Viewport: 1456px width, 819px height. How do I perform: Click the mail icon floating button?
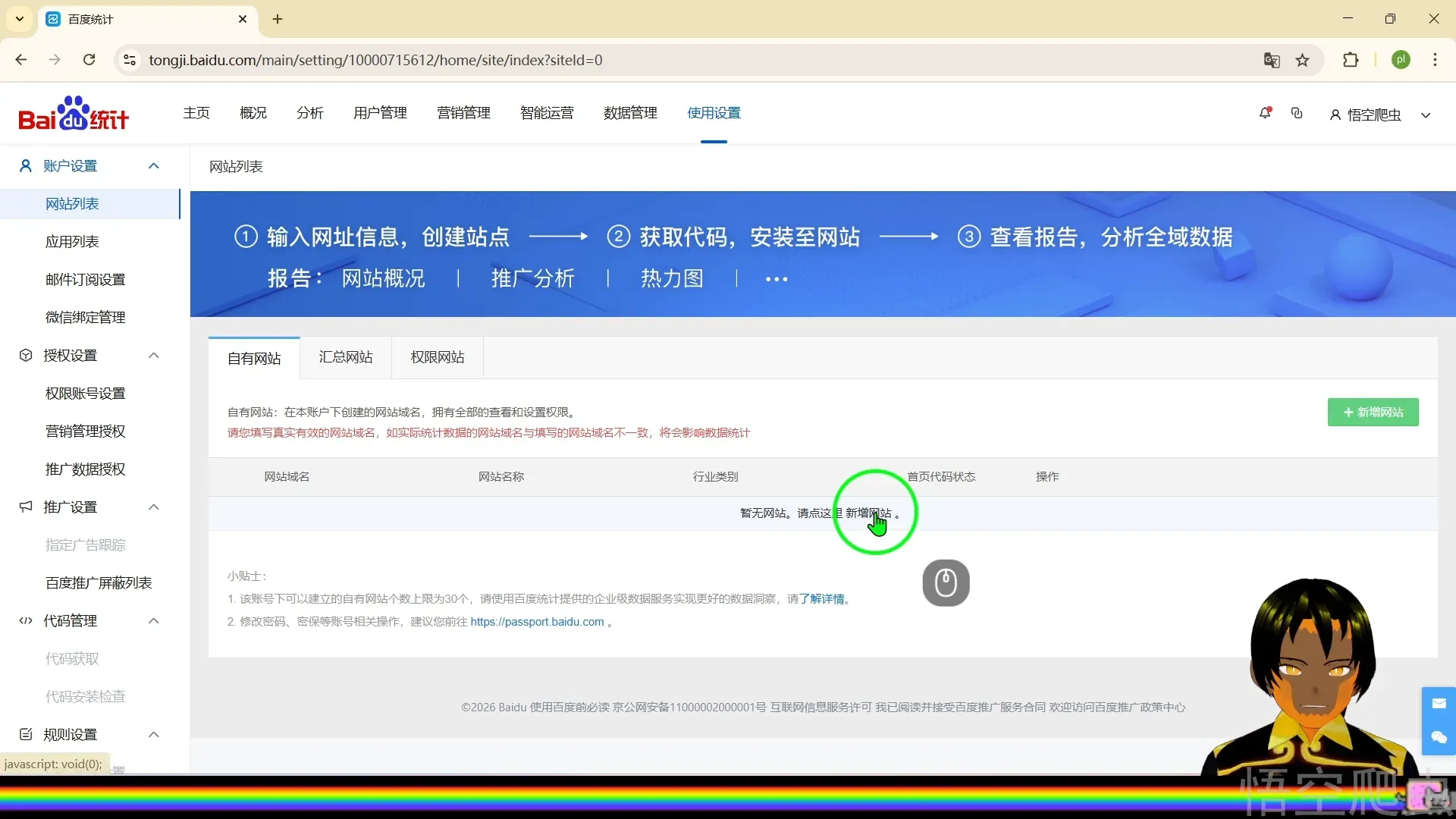click(x=1439, y=704)
